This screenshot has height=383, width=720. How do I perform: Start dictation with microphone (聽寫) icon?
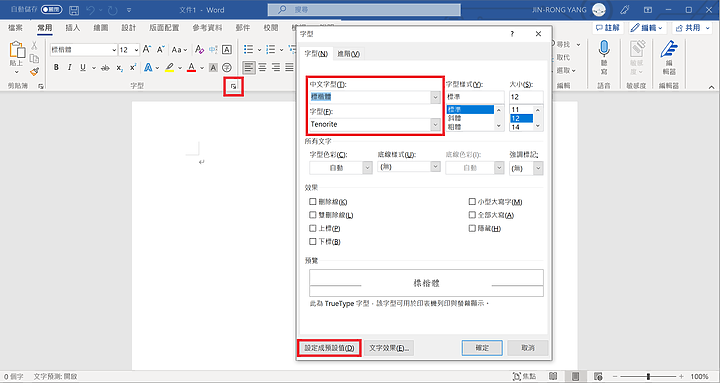coord(604,49)
